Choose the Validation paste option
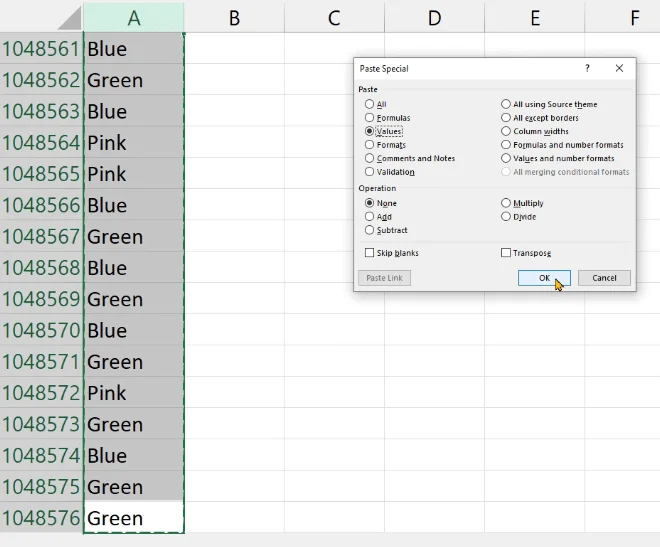The image size is (660, 547). [x=370, y=172]
